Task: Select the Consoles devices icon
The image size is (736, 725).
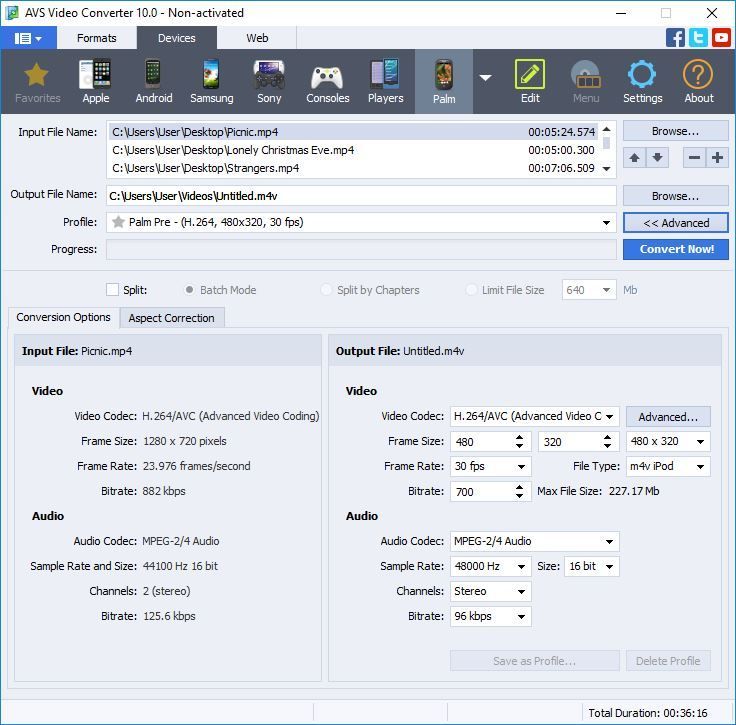Action: click(328, 82)
